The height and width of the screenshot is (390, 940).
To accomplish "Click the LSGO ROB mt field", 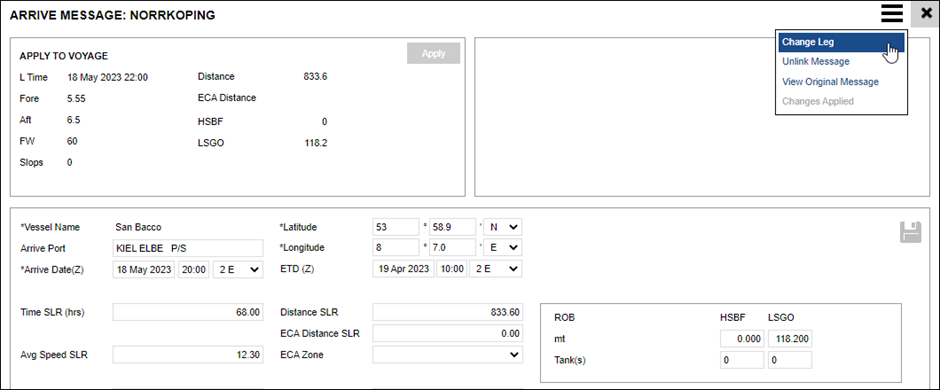I will (790, 339).
